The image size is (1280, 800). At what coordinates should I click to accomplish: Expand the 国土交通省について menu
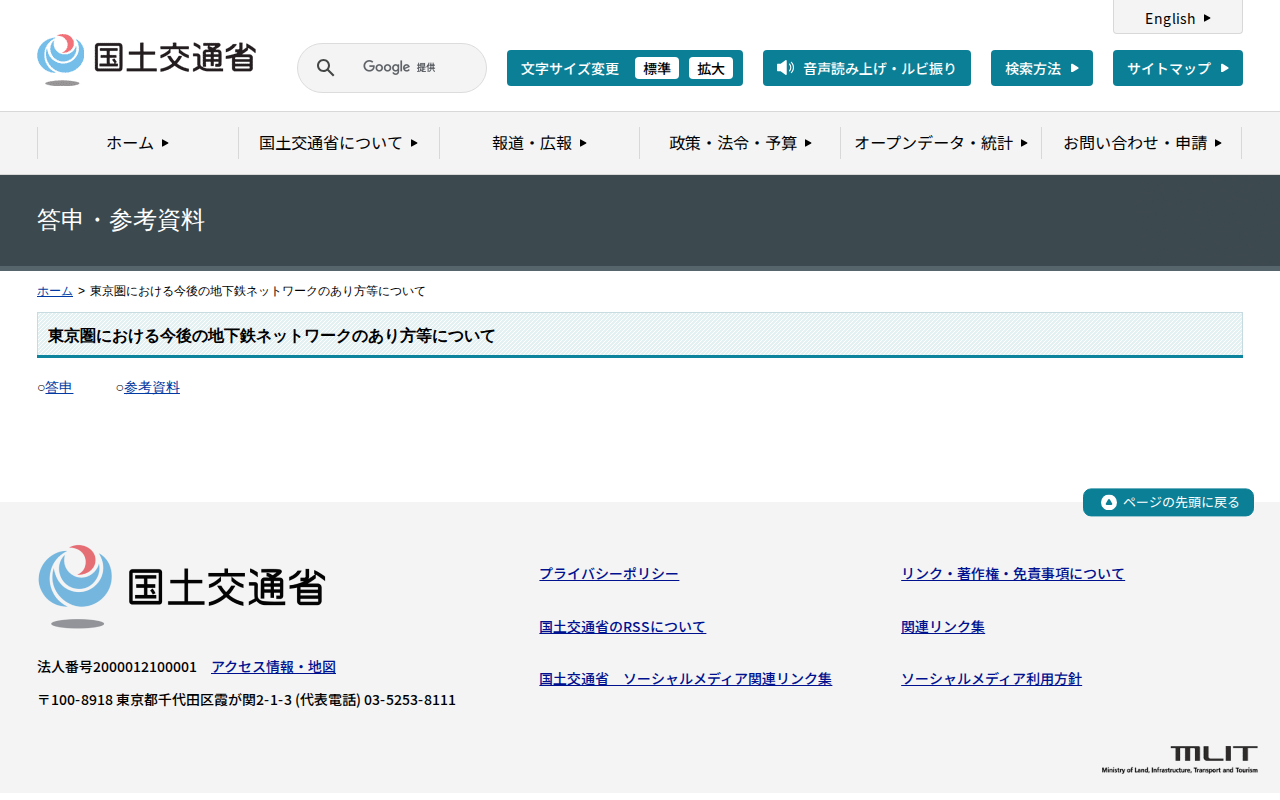pos(338,143)
